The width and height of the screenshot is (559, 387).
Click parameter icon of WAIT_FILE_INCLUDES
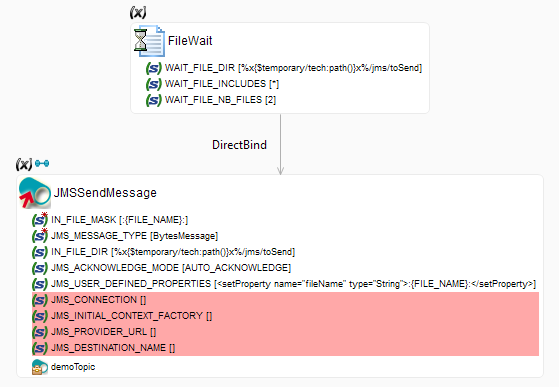click(154, 84)
